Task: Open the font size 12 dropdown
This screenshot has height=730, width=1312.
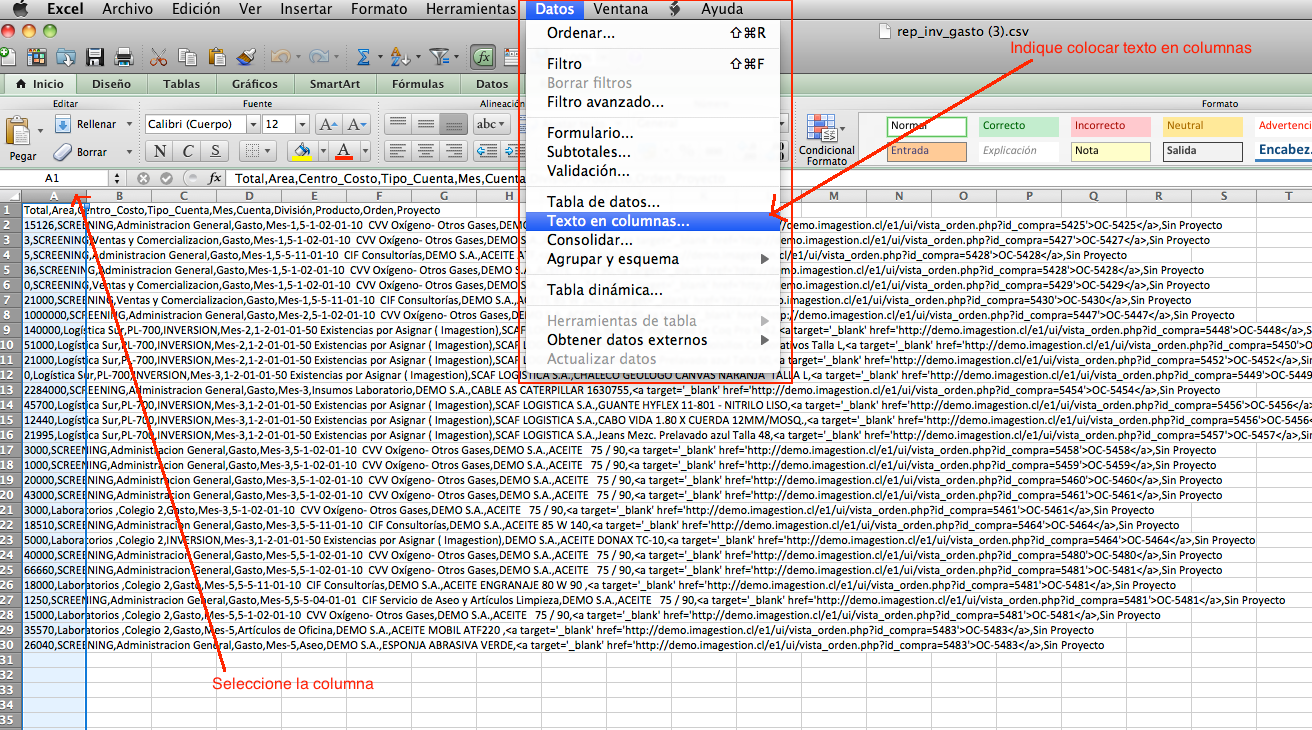Action: (x=302, y=124)
